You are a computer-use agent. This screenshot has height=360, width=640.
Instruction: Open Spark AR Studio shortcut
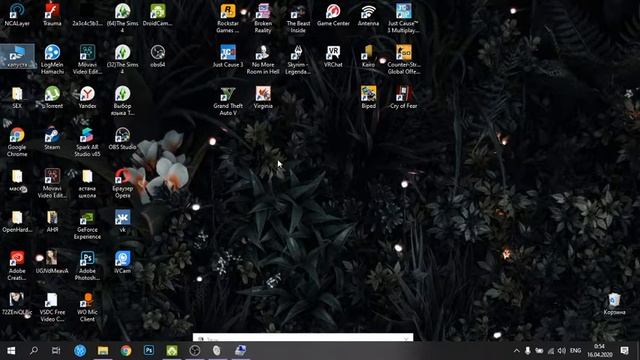[87, 142]
